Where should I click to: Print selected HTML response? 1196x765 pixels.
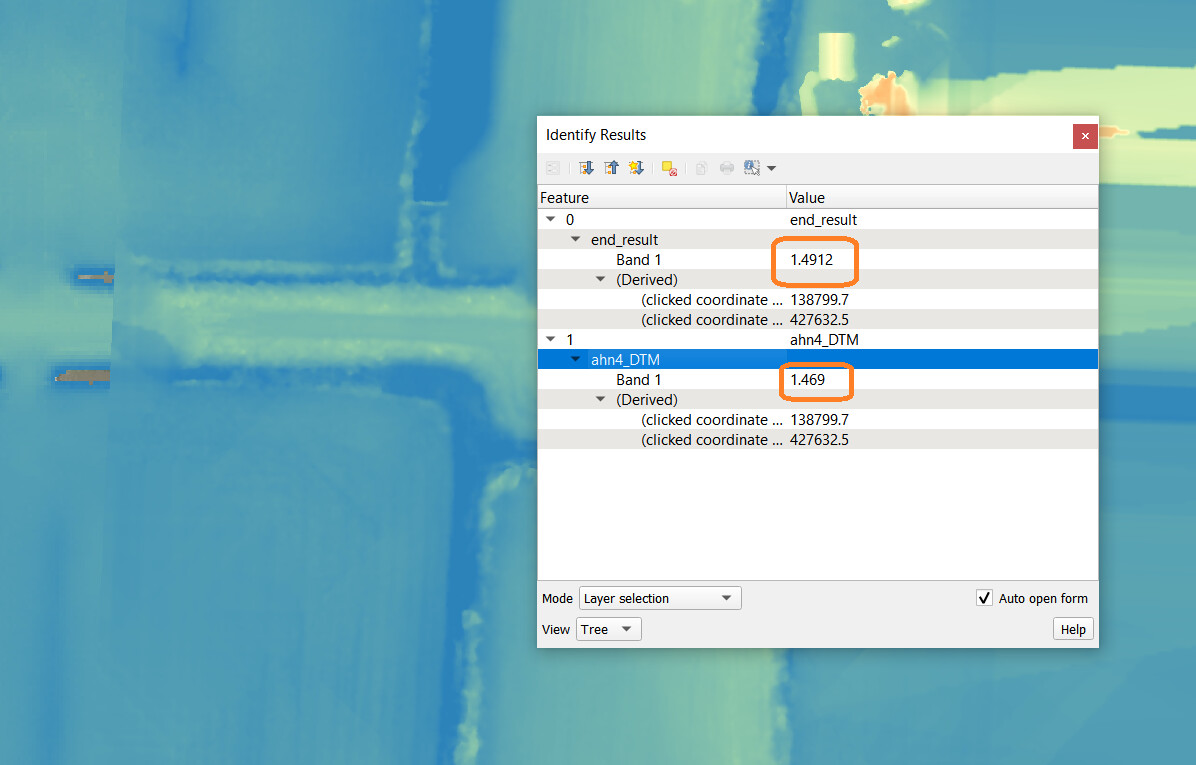pyautogui.click(x=726, y=168)
